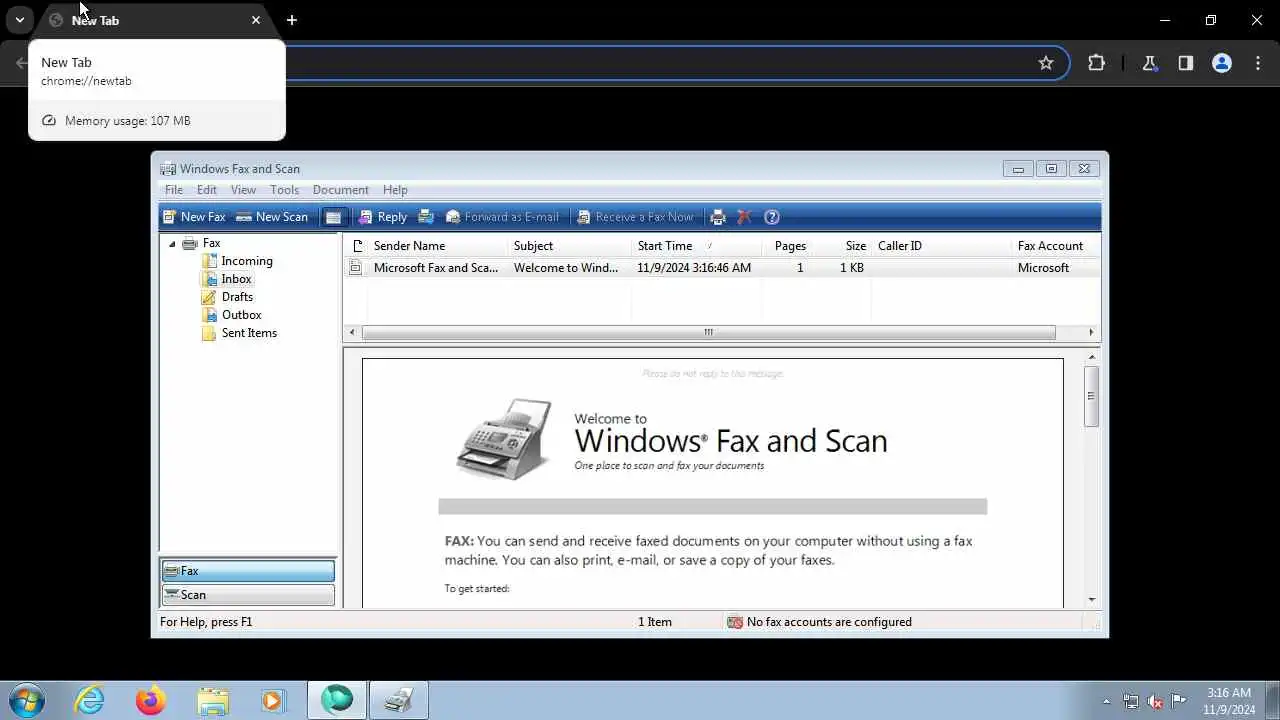Screen dimensions: 1280x720
Task: Click the fax account status bar icon
Action: 735,622
